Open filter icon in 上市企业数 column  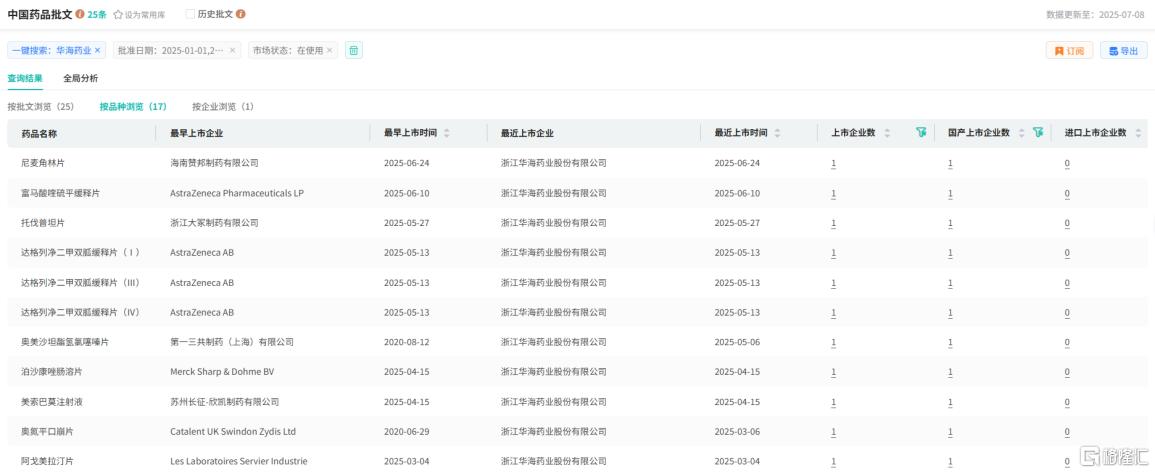921,133
